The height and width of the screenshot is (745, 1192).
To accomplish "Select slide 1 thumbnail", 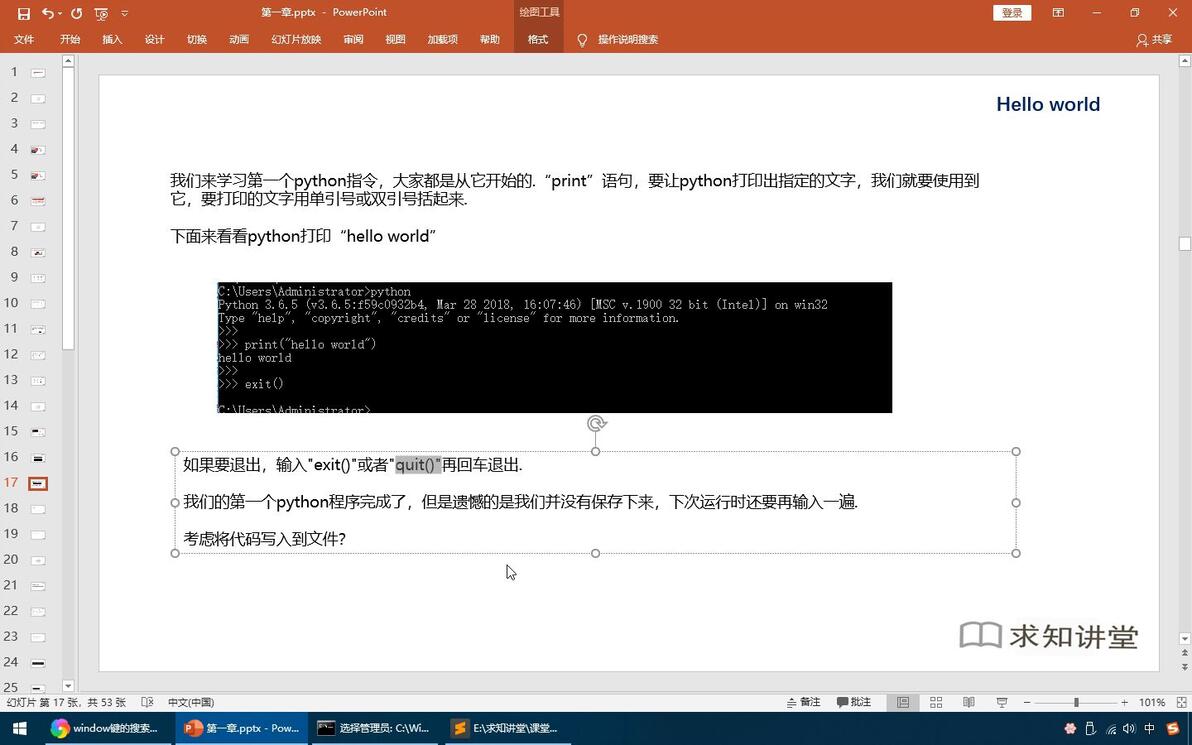I will tap(38, 73).
